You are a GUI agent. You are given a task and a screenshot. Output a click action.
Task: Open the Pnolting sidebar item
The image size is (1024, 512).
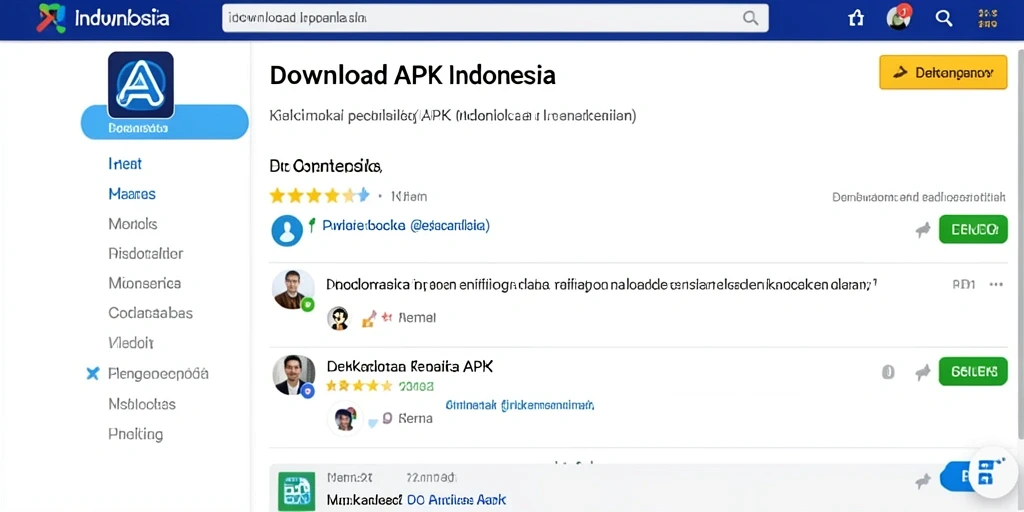(x=135, y=434)
